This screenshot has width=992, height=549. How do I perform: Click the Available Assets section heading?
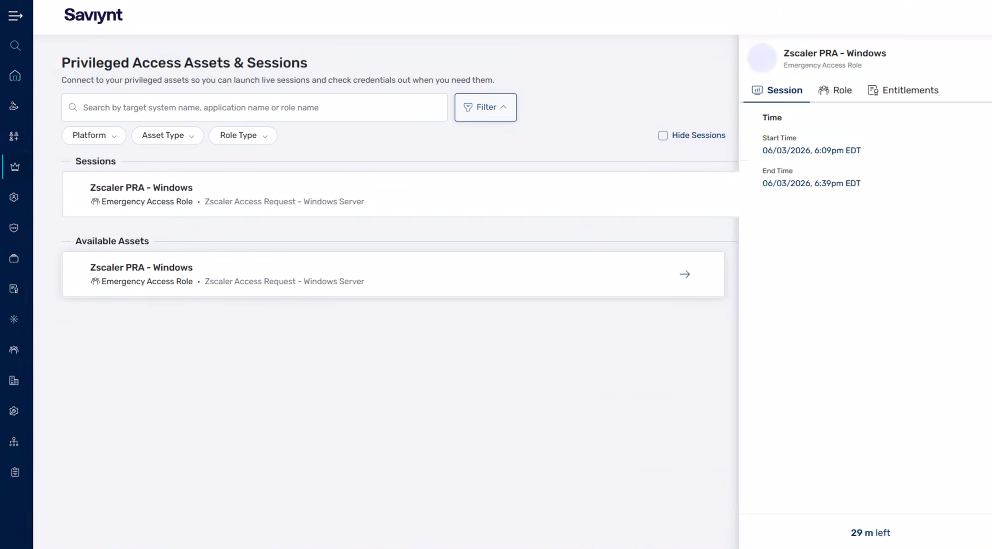point(112,241)
